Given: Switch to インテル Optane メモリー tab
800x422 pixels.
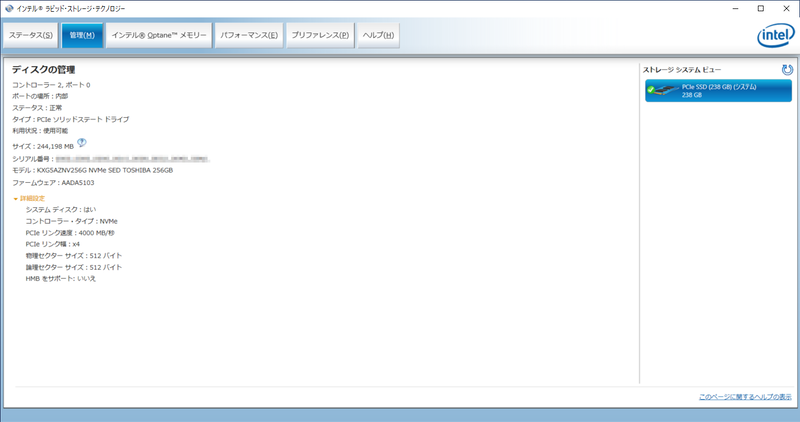Looking at the screenshot, I should point(159,35).
